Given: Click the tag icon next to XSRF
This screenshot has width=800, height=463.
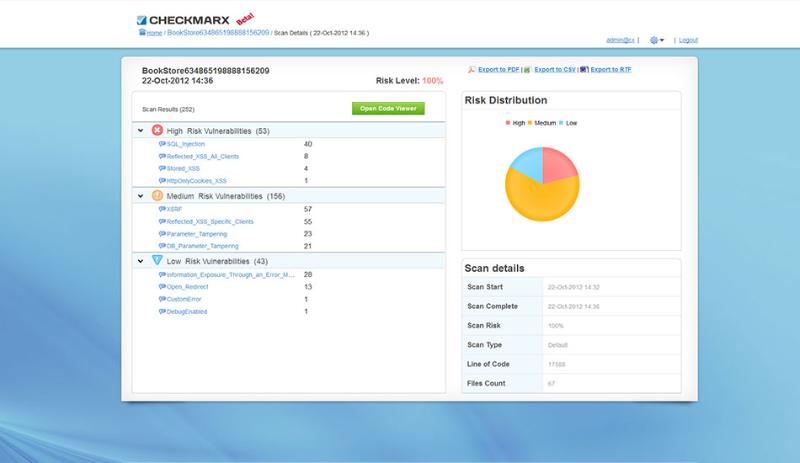Looking at the screenshot, I should point(162,209).
